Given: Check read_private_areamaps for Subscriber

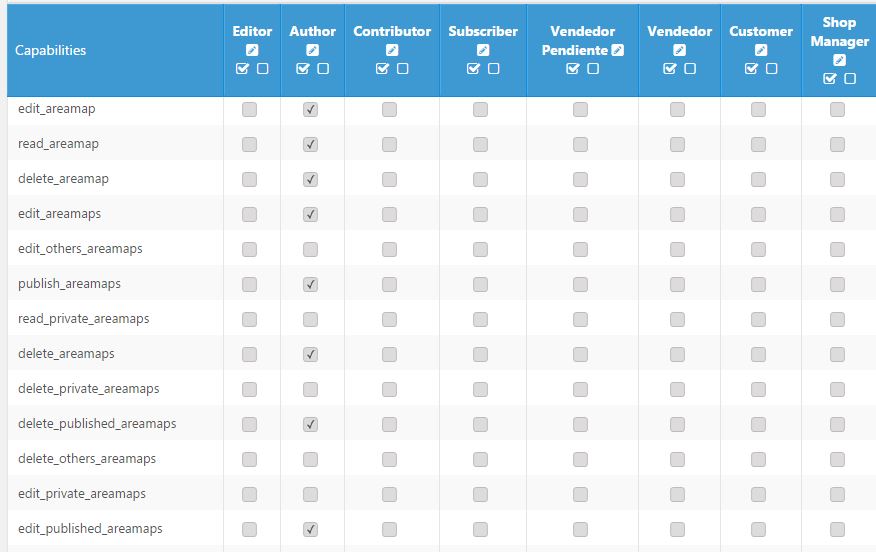Looking at the screenshot, I should tap(480, 320).
